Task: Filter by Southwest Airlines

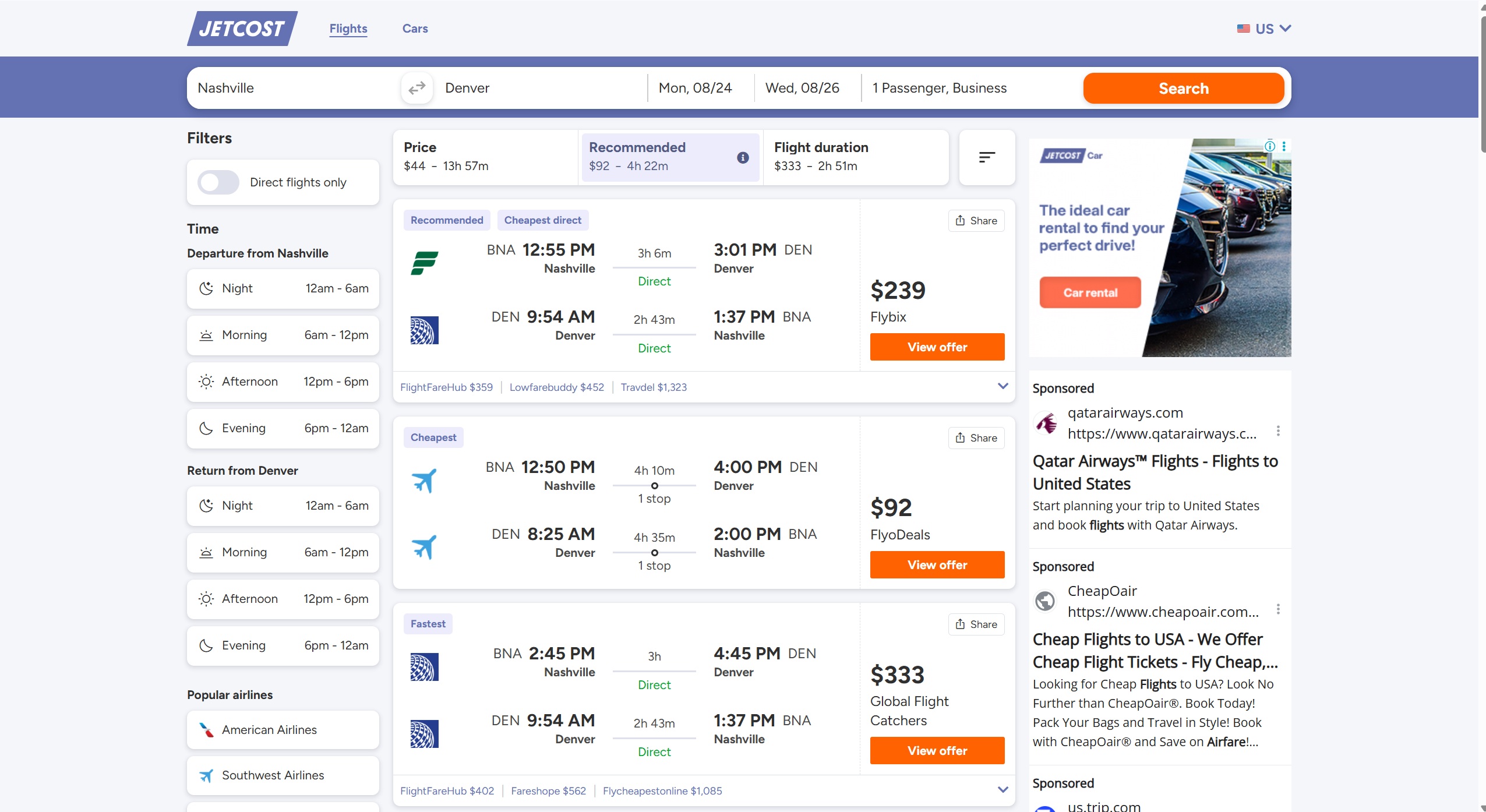Action: (x=283, y=775)
